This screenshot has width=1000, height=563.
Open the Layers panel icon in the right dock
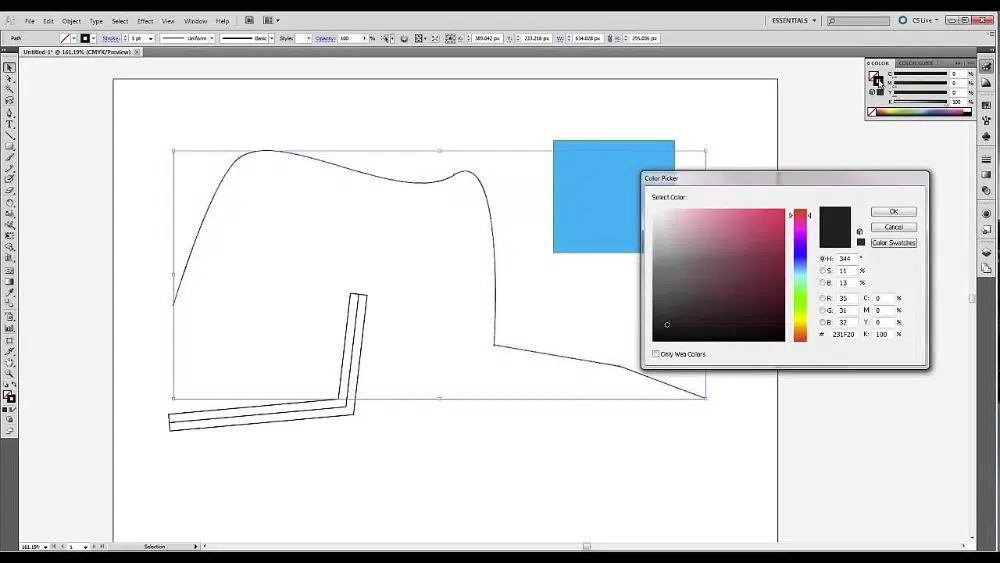click(x=986, y=253)
